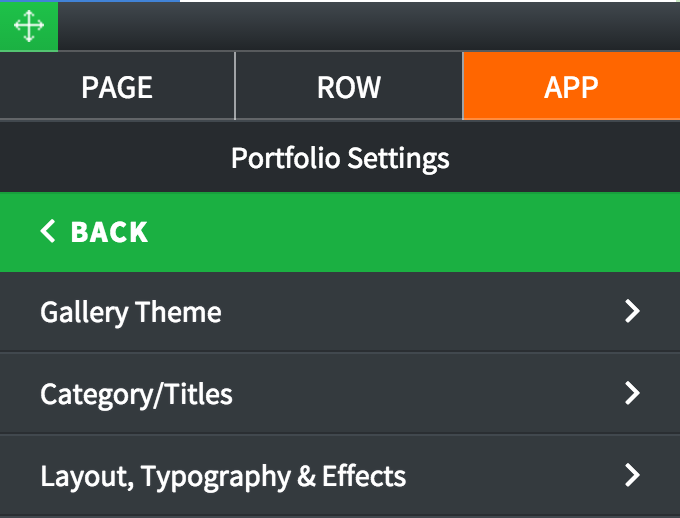Click the Layout, Typography & Effects label
This screenshot has height=518, width=680.
(223, 477)
